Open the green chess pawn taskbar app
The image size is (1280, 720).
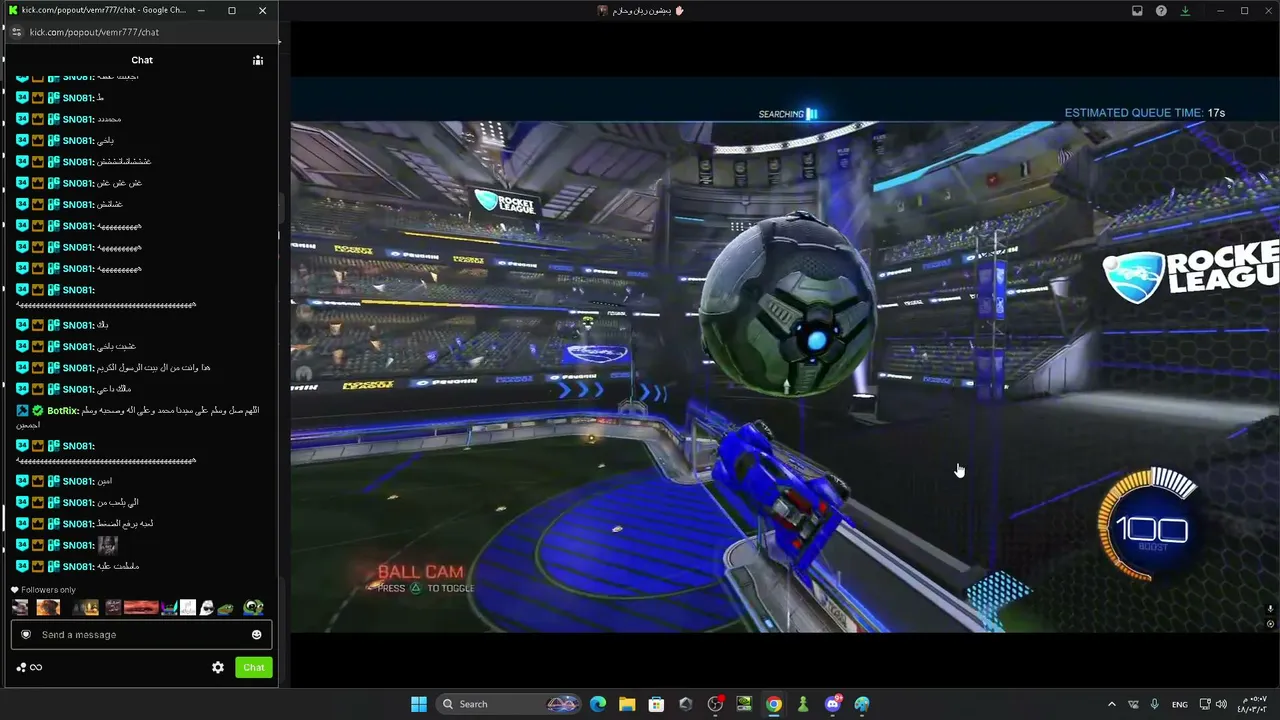803,704
